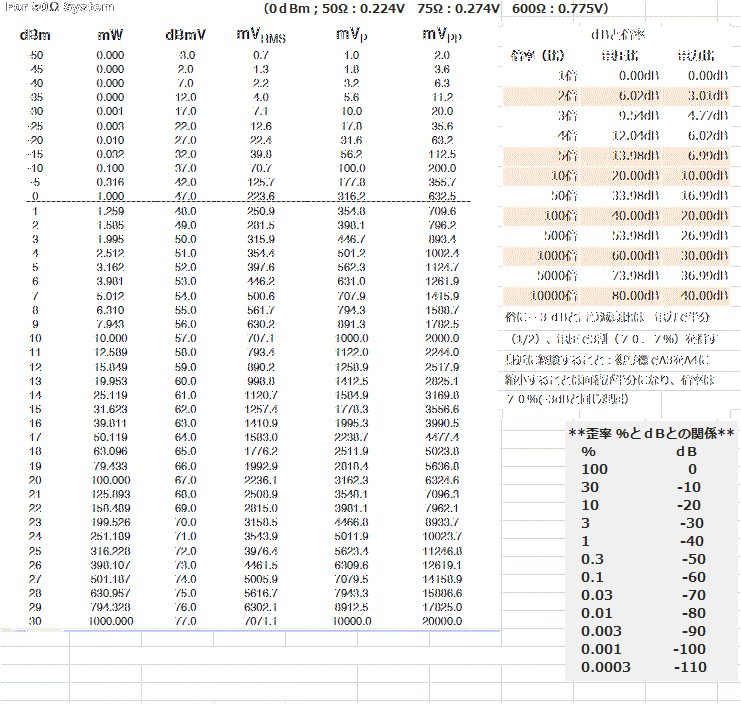The image size is (741, 704).
Task: Select dBmV cell 47.0
Action: (185, 196)
